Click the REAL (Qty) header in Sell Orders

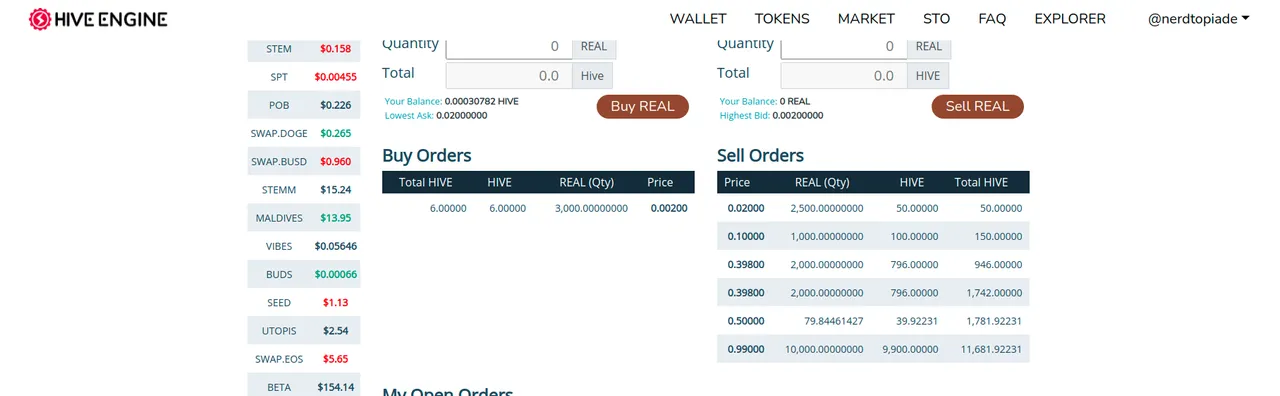tap(822, 182)
